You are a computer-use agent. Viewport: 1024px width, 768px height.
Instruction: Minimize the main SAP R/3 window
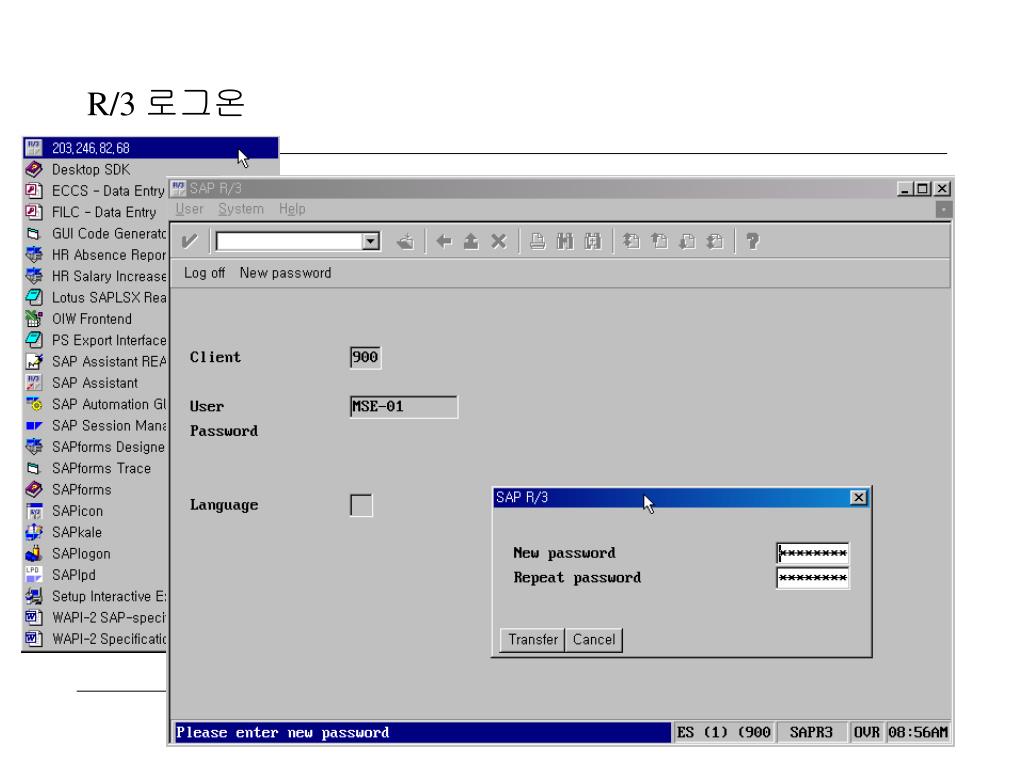pyautogui.click(x=905, y=189)
